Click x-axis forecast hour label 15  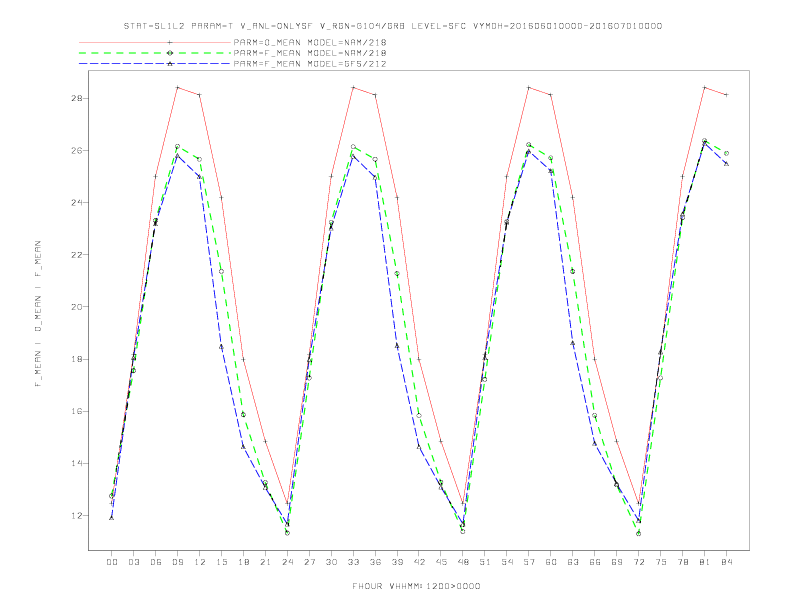click(221, 562)
